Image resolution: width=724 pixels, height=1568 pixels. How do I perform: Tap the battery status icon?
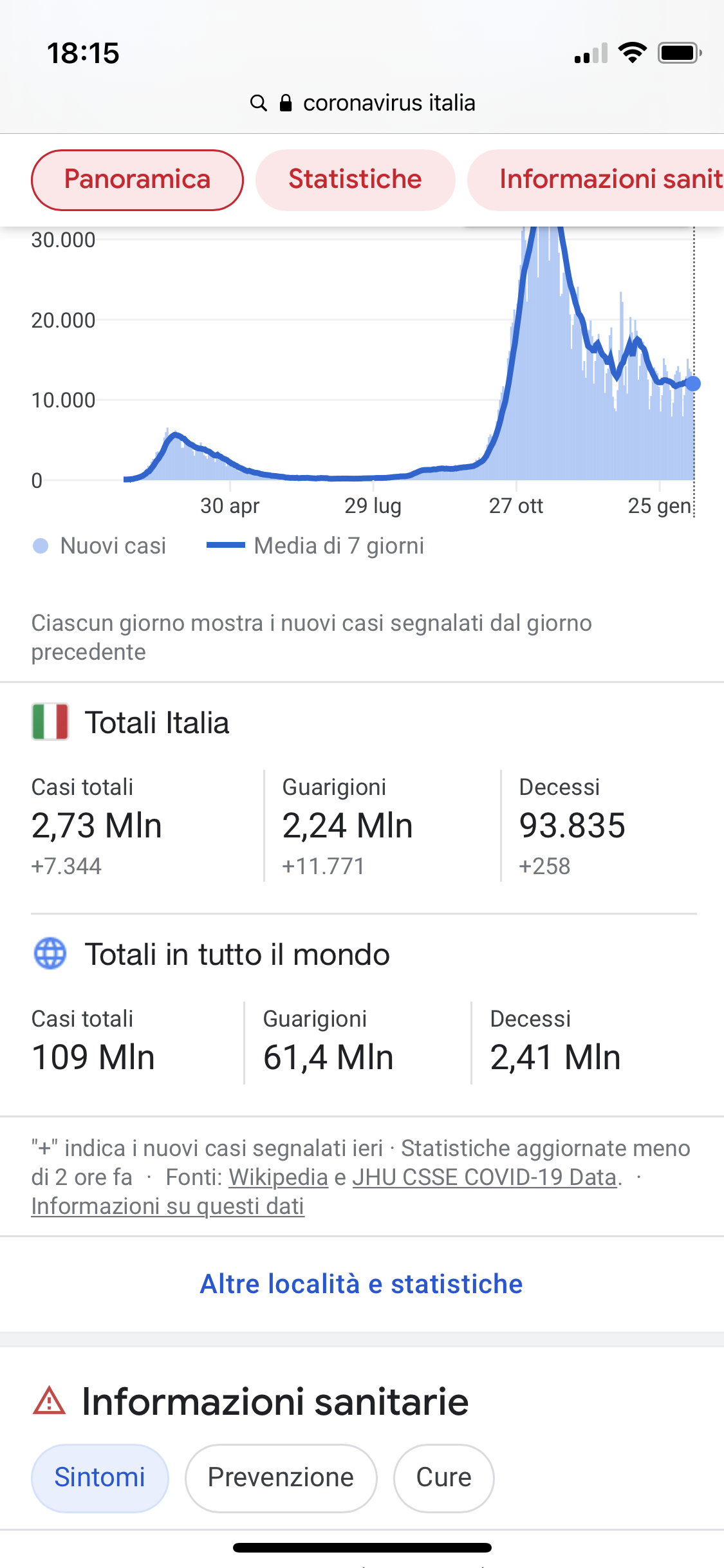click(680, 53)
